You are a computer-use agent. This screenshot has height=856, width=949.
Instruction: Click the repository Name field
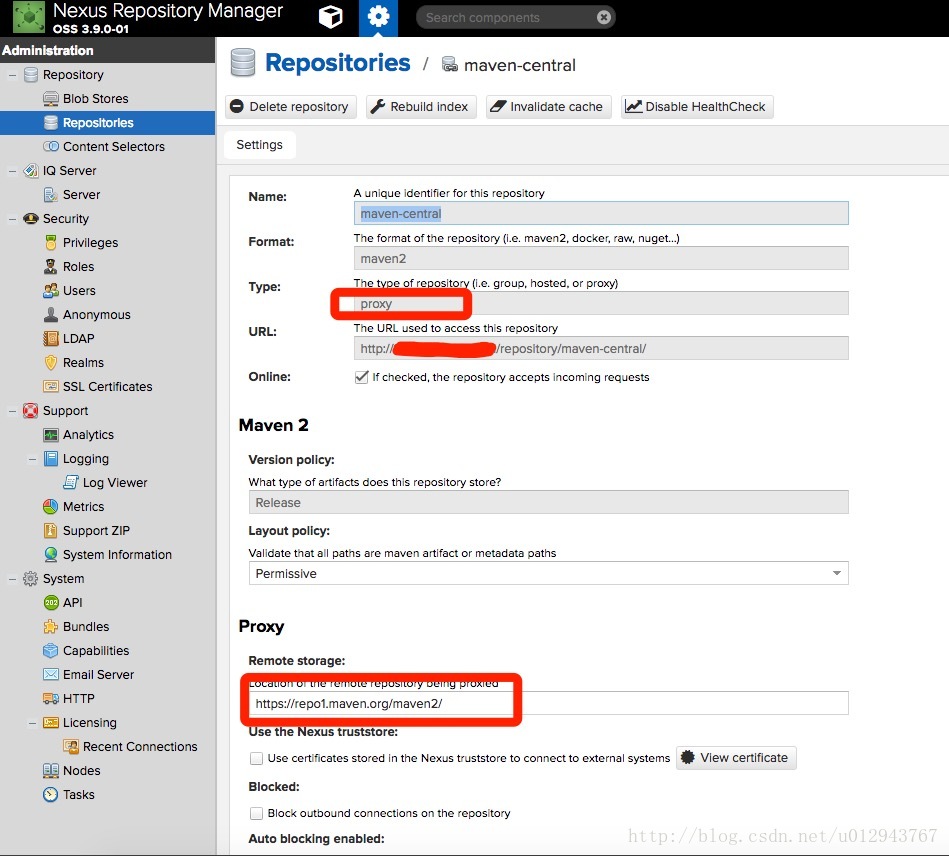point(601,213)
